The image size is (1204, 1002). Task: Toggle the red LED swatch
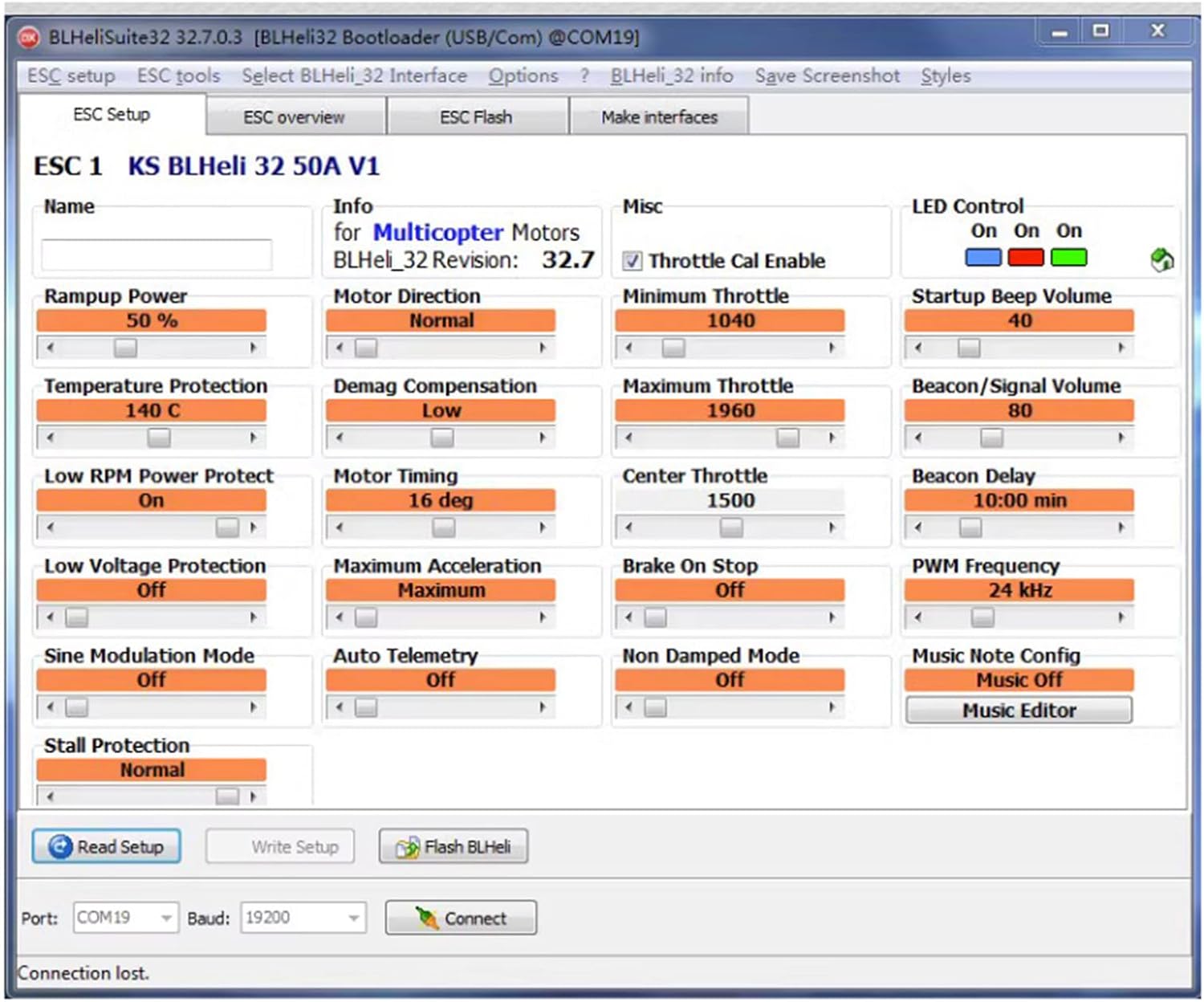click(1025, 258)
